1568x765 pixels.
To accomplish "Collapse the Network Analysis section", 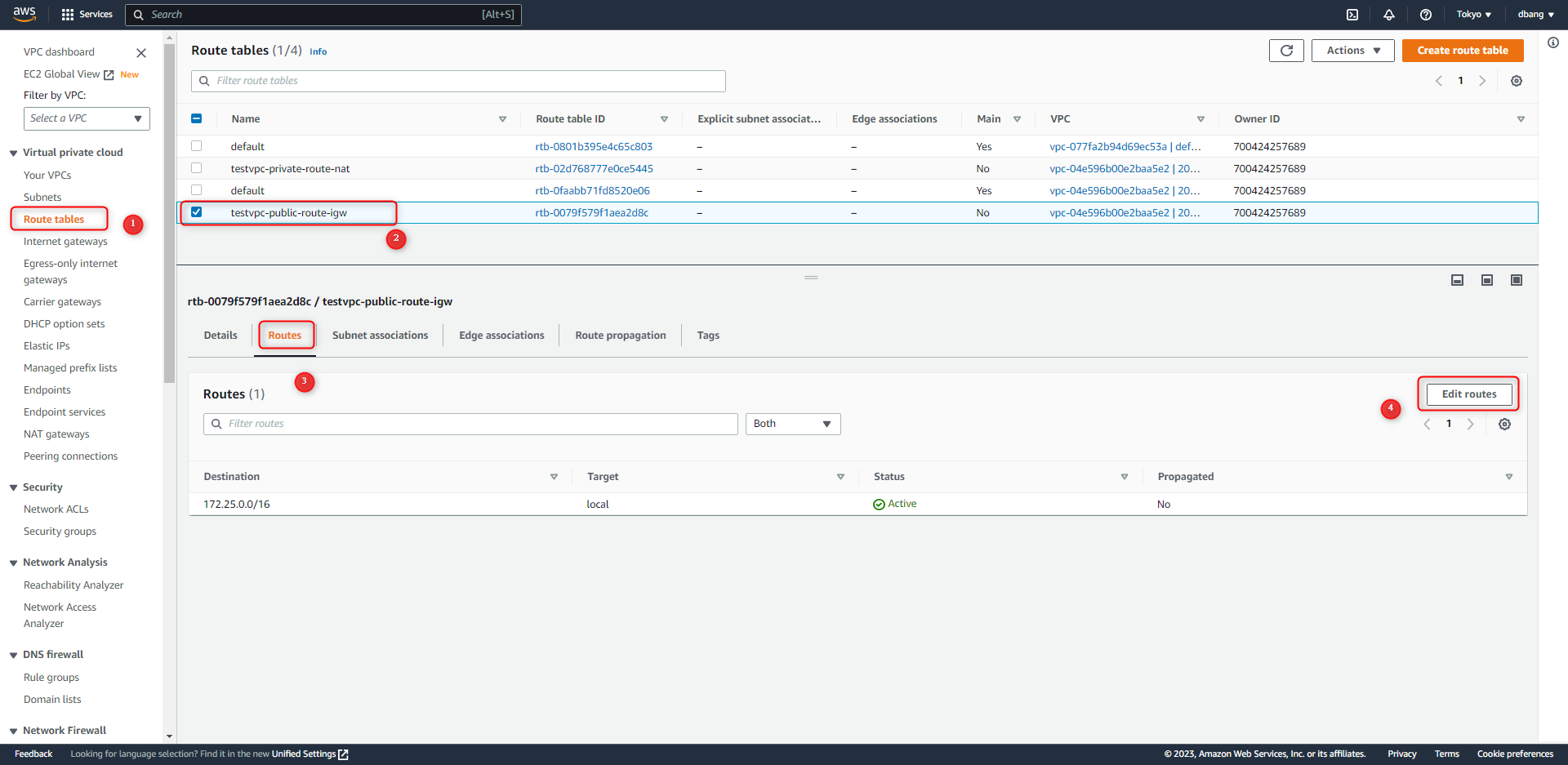I will click(13, 563).
